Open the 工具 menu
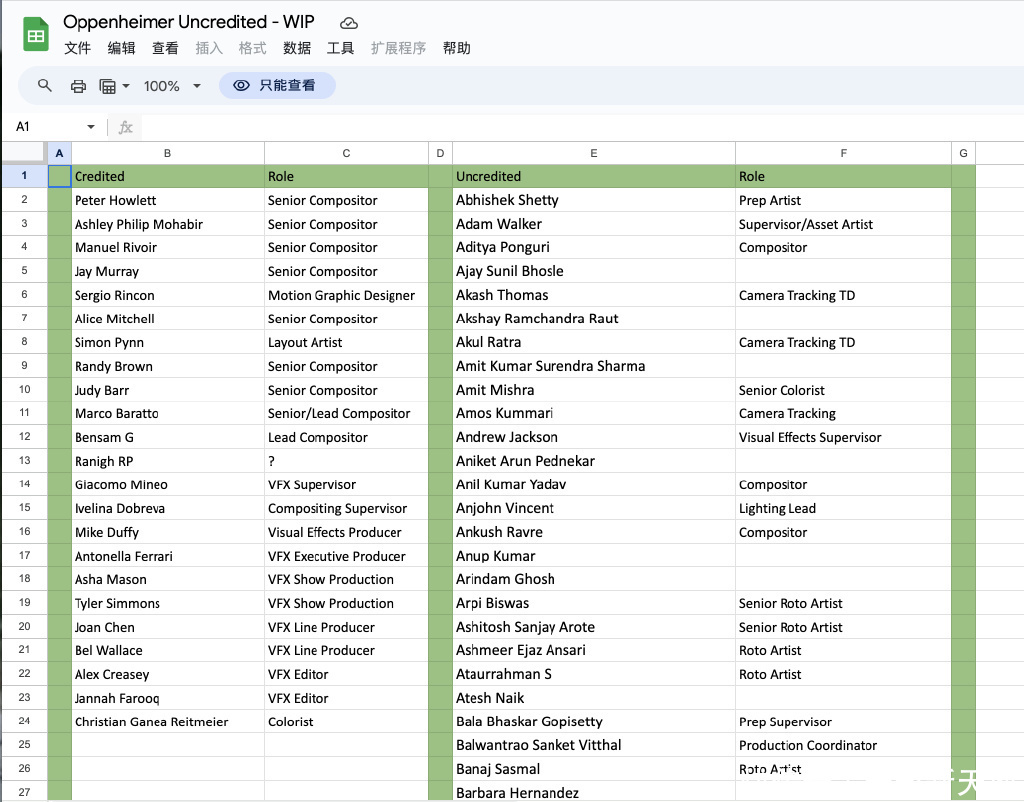The width and height of the screenshot is (1024, 802). pyautogui.click(x=341, y=48)
